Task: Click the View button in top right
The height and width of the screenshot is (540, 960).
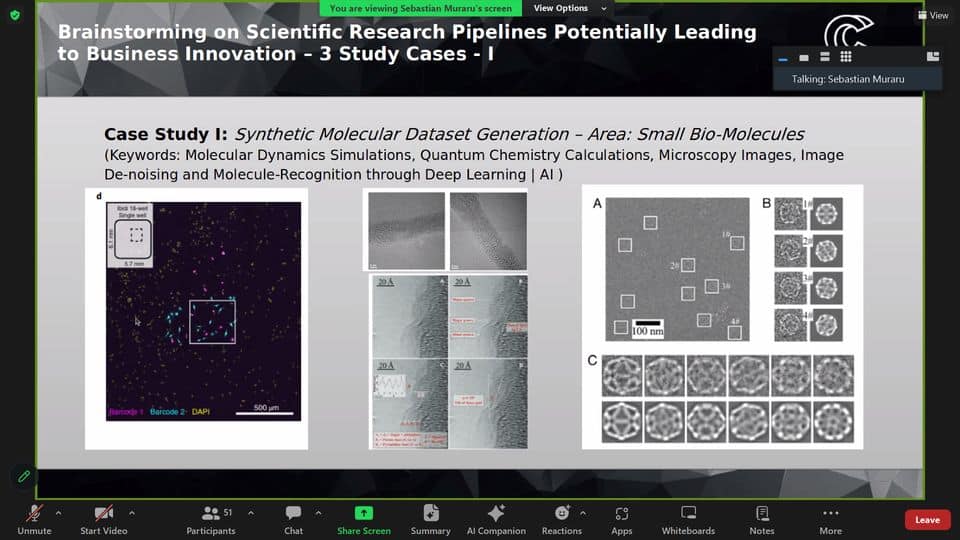Action: (x=933, y=15)
